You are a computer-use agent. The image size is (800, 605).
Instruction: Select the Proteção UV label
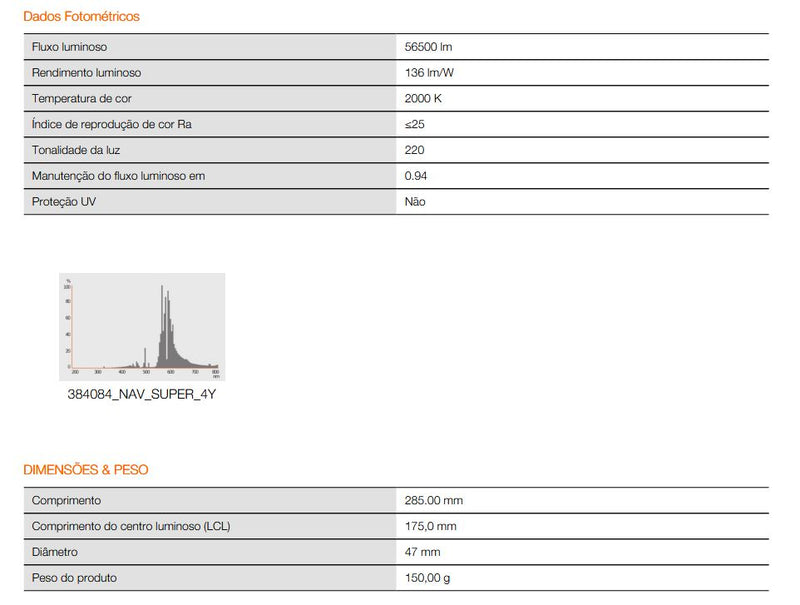[64, 201]
